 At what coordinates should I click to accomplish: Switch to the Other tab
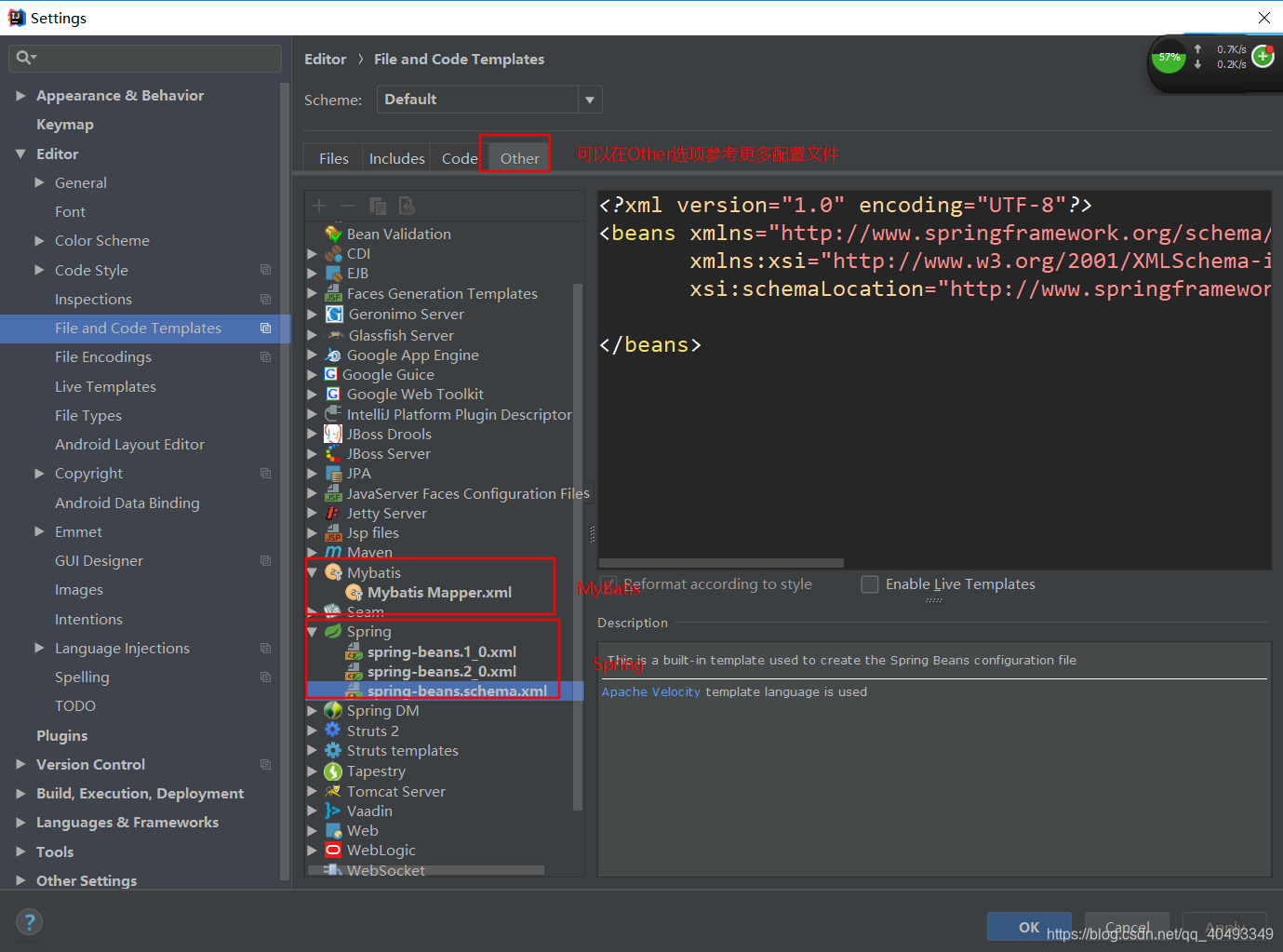pyautogui.click(x=519, y=158)
